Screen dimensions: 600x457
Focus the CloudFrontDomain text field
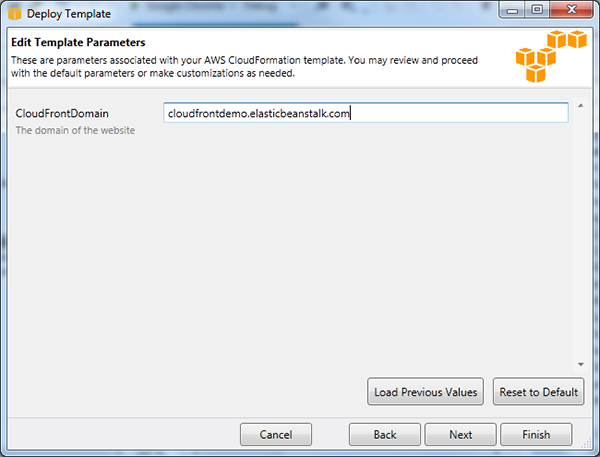click(x=365, y=113)
